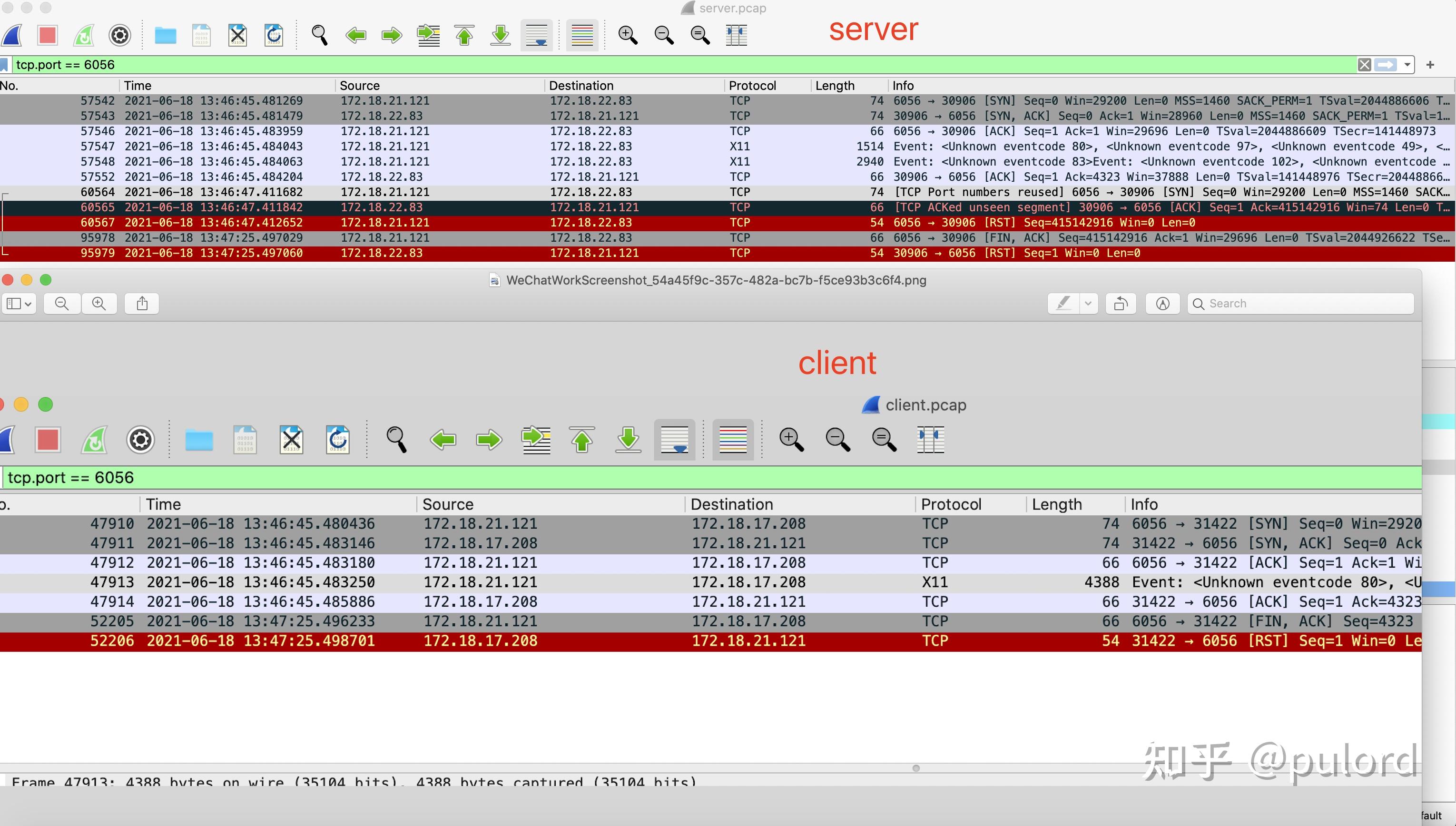
Task: Go back to previous packet in server window
Action: pos(355,35)
